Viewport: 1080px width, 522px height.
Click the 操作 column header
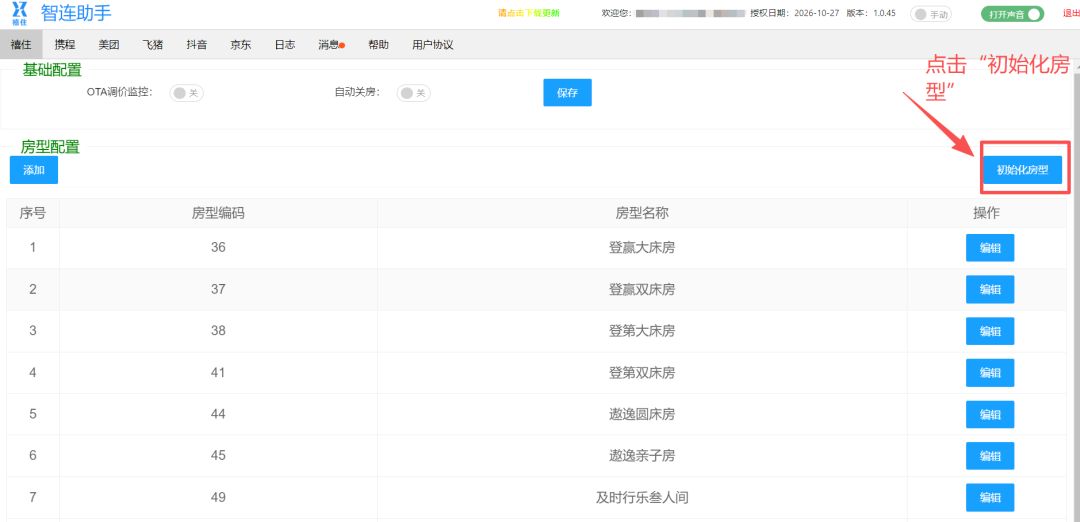986,213
